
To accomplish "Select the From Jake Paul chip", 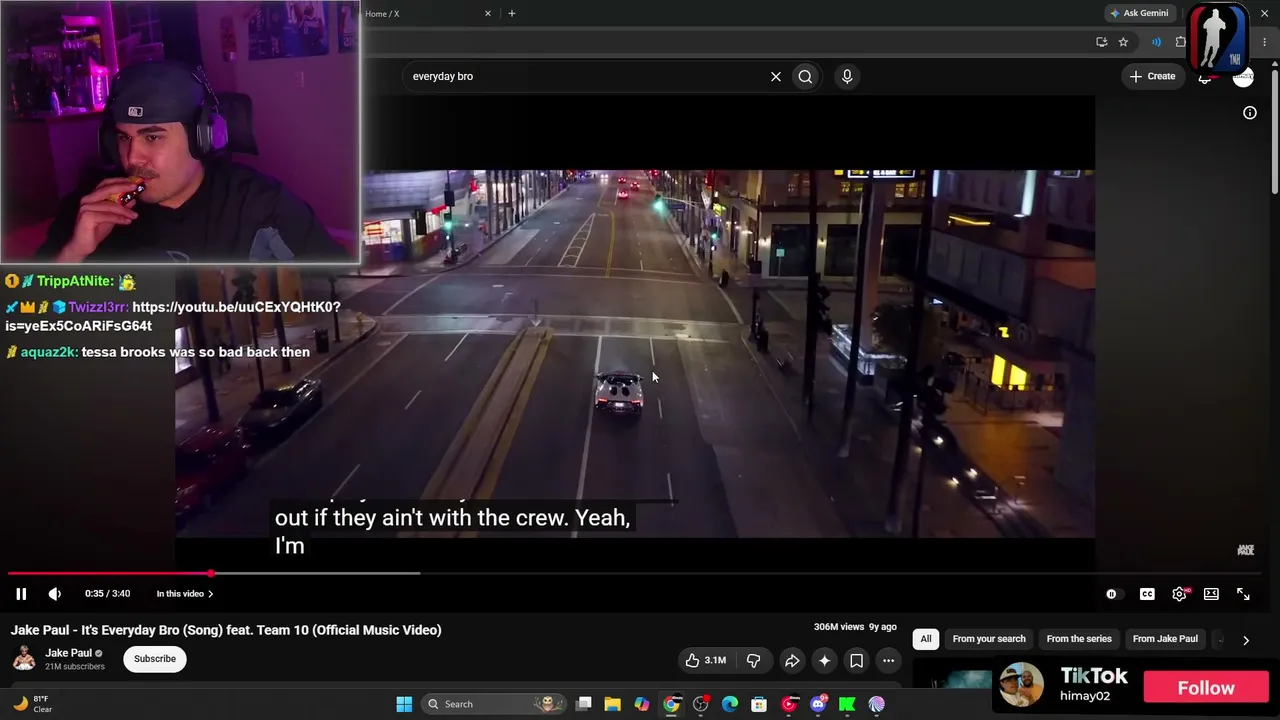I will click(1165, 639).
